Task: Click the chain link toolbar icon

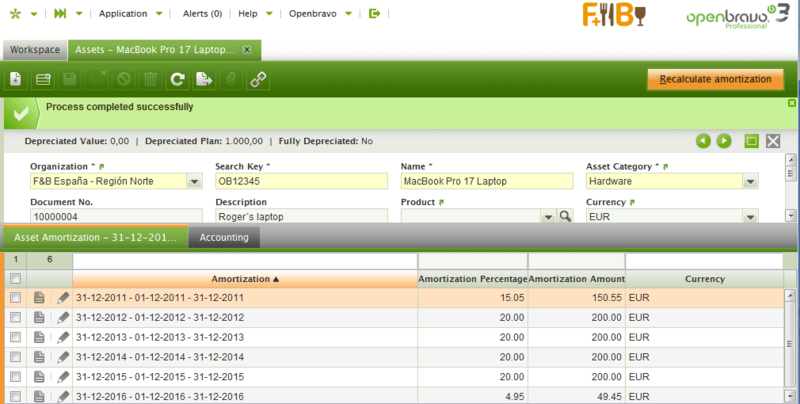Action: coord(257,79)
